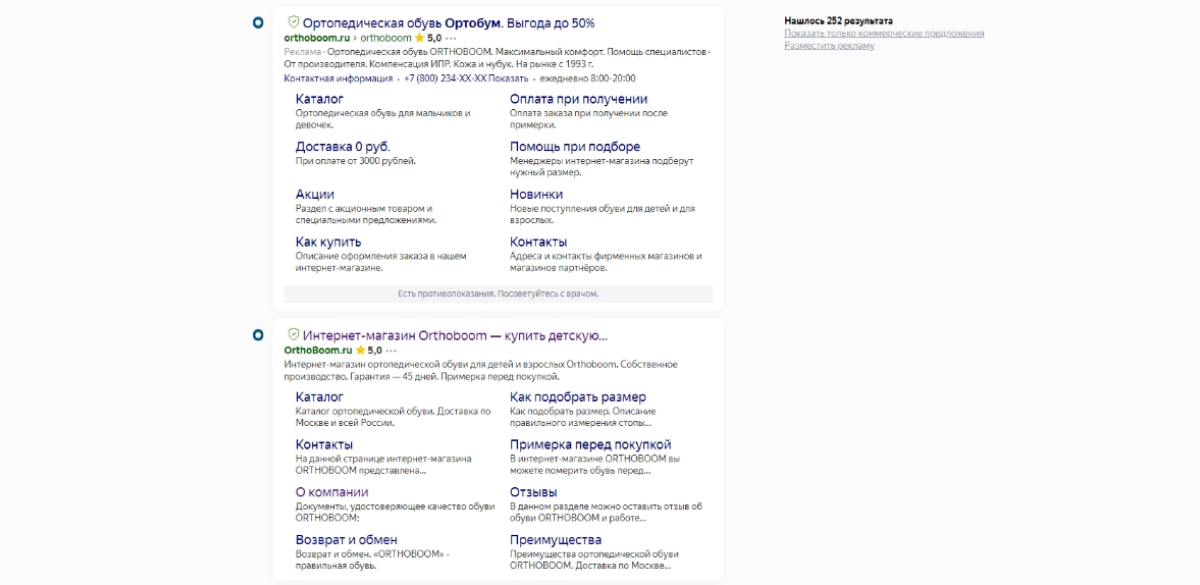Click description 'Оплата заказа при получении после примерки.'

point(589,119)
